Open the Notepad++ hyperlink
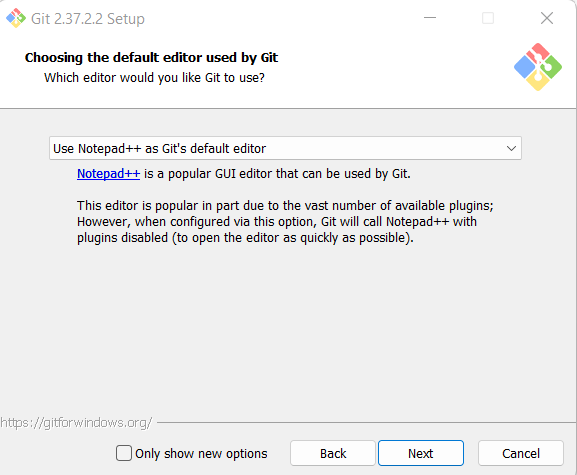Image resolution: width=577 pixels, height=475 pixels. pyautogui.click(x=109, y=173)
